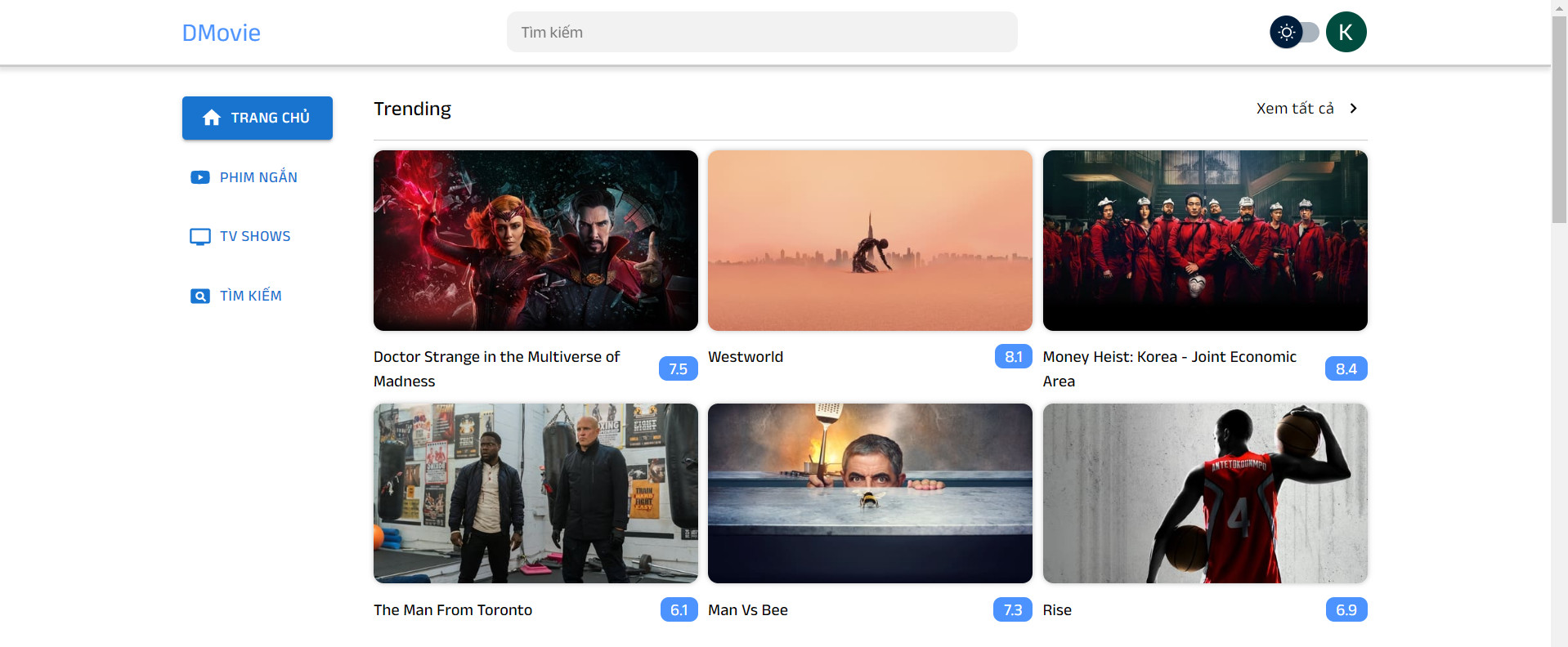Click the 7.5 rating badge

[679, 369]
